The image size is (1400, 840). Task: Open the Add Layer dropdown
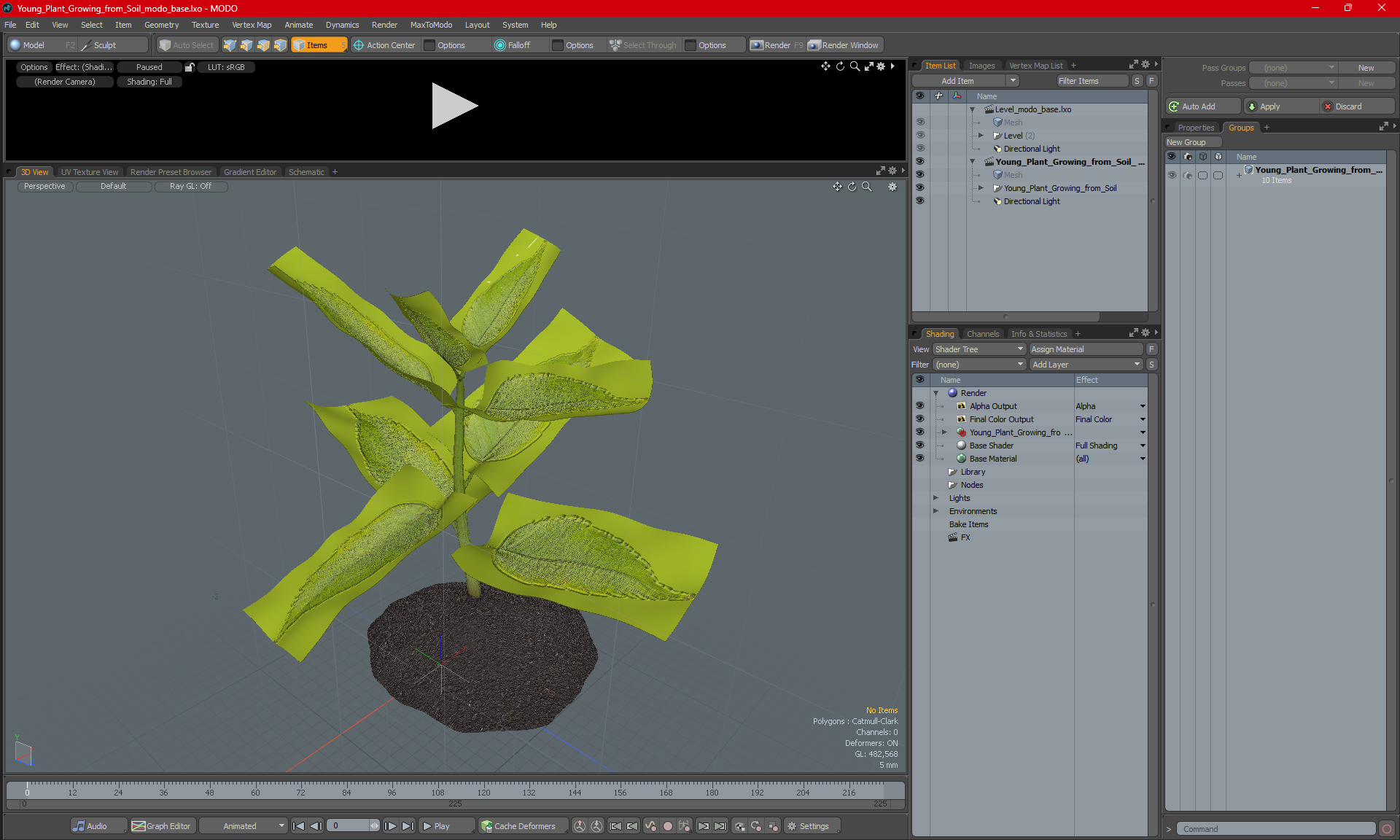pyautogui.click(x=1085, y=365)
